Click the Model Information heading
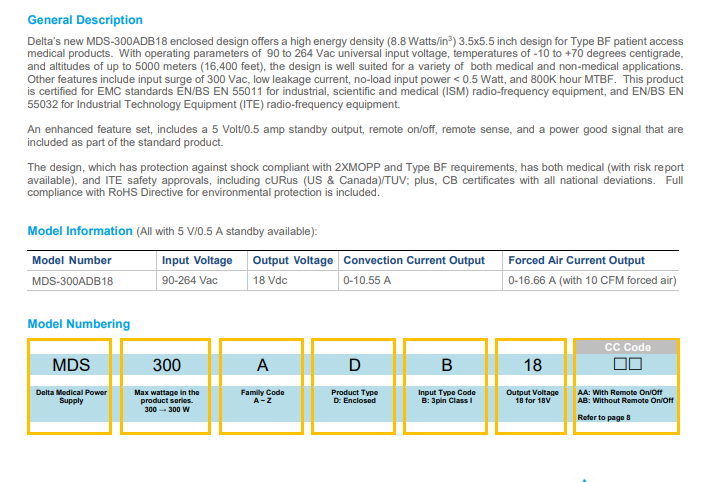Screen dimensions: 703x482 click(80, 231)
